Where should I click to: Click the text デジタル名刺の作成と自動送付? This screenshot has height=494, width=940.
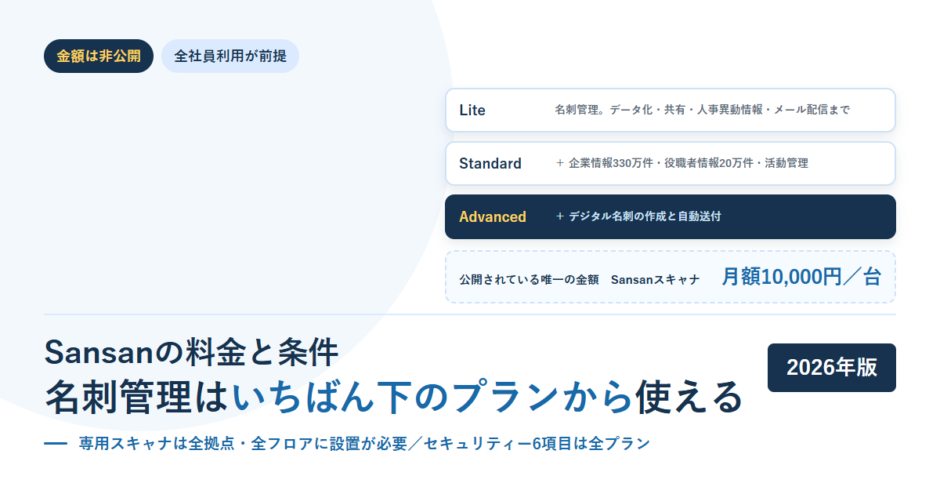pyautogui.click(x=644, y=216)
